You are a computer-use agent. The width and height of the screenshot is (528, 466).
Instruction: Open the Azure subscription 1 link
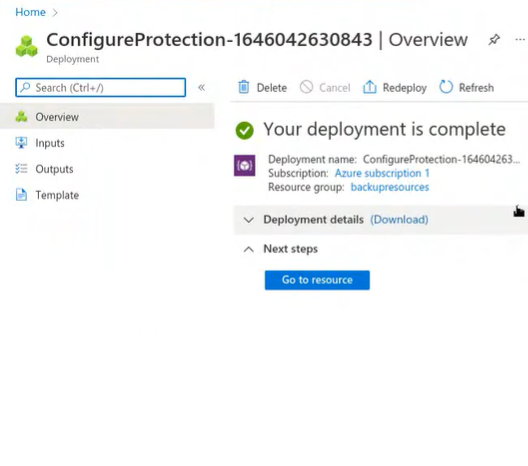(382, 173)
